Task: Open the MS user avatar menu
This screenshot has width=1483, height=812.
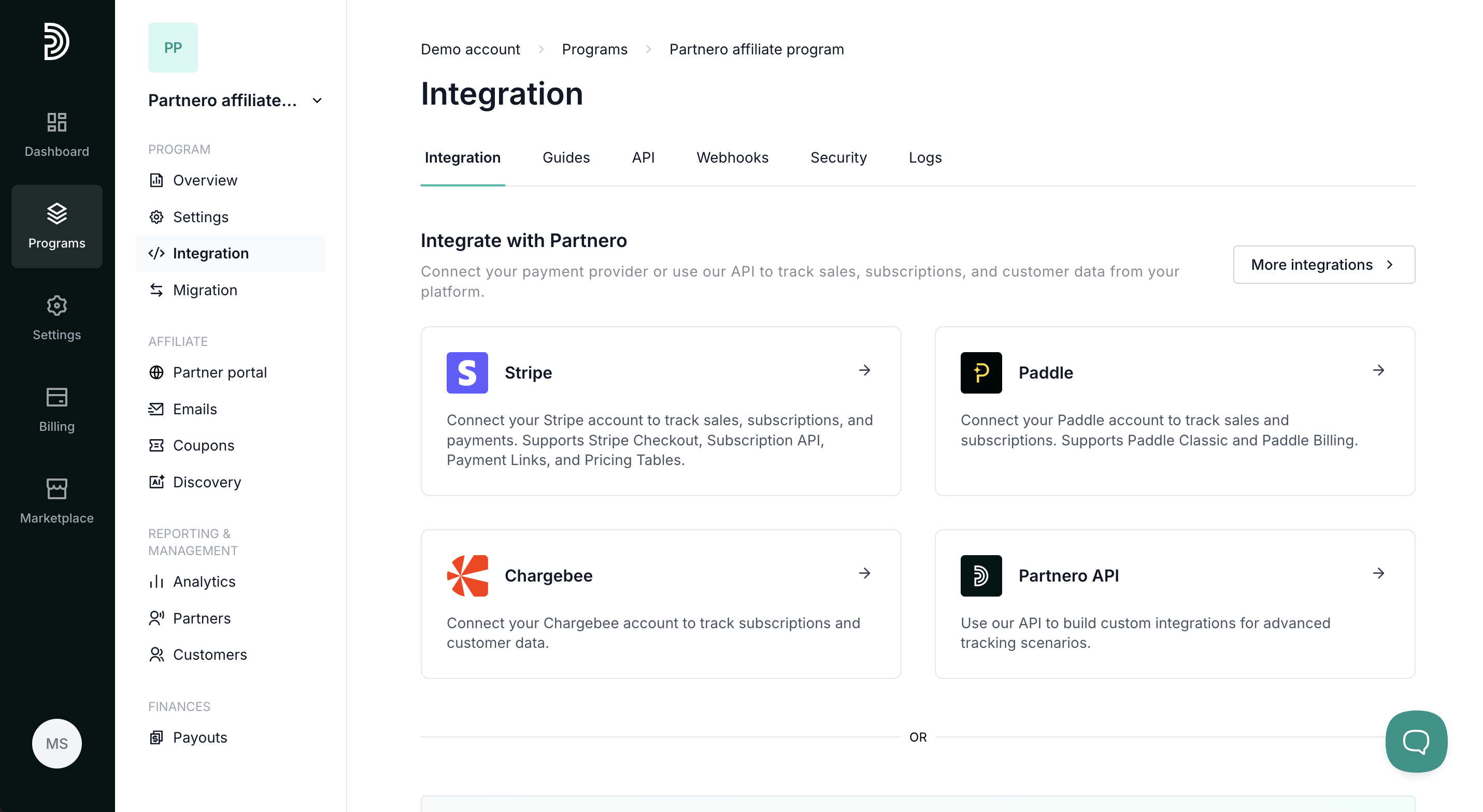Action: pyautogui.click(x=56, y=743)
